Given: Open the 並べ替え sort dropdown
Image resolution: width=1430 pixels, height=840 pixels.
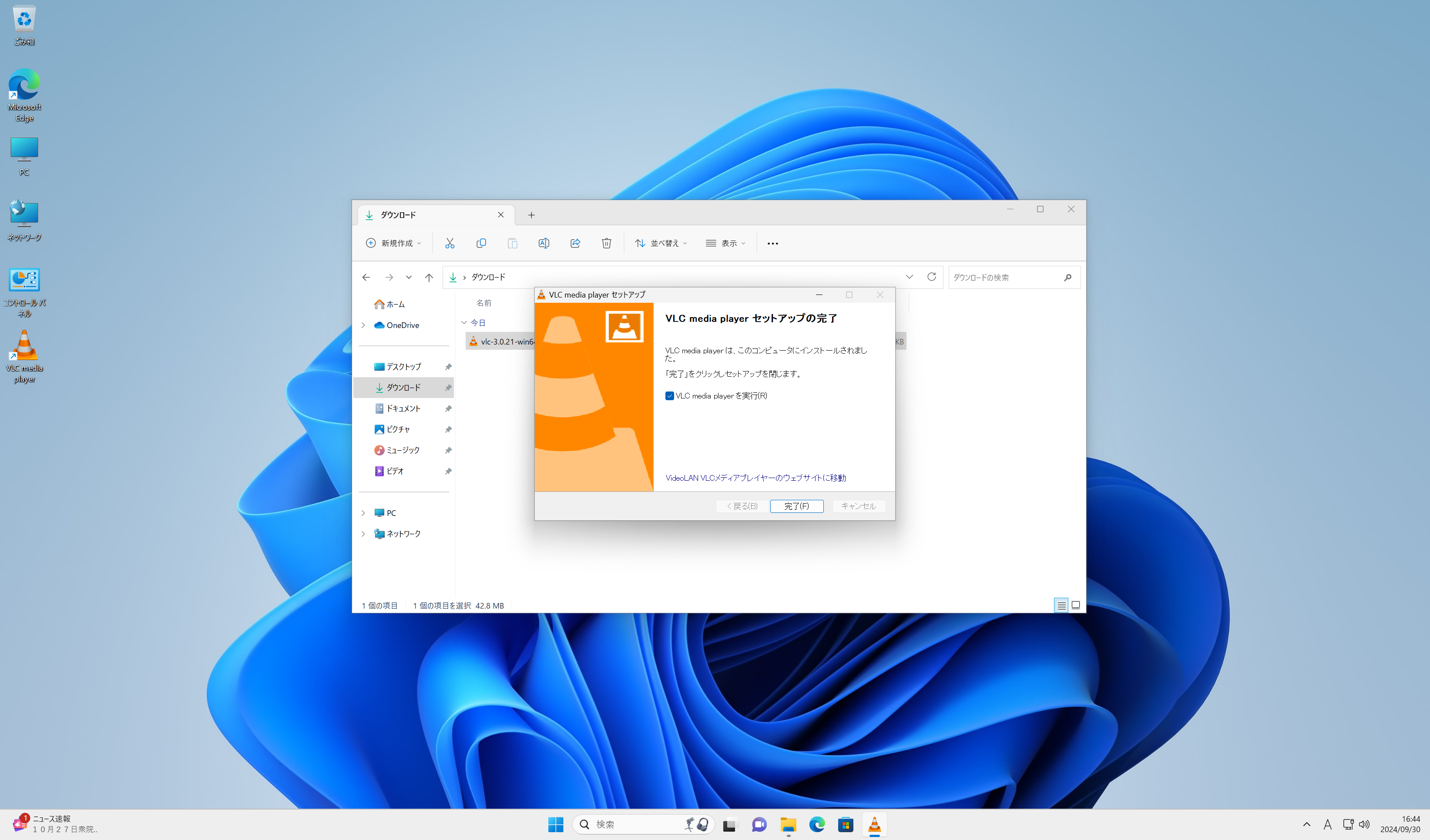Looking at the screenshot, I should (x=661, y=243).
